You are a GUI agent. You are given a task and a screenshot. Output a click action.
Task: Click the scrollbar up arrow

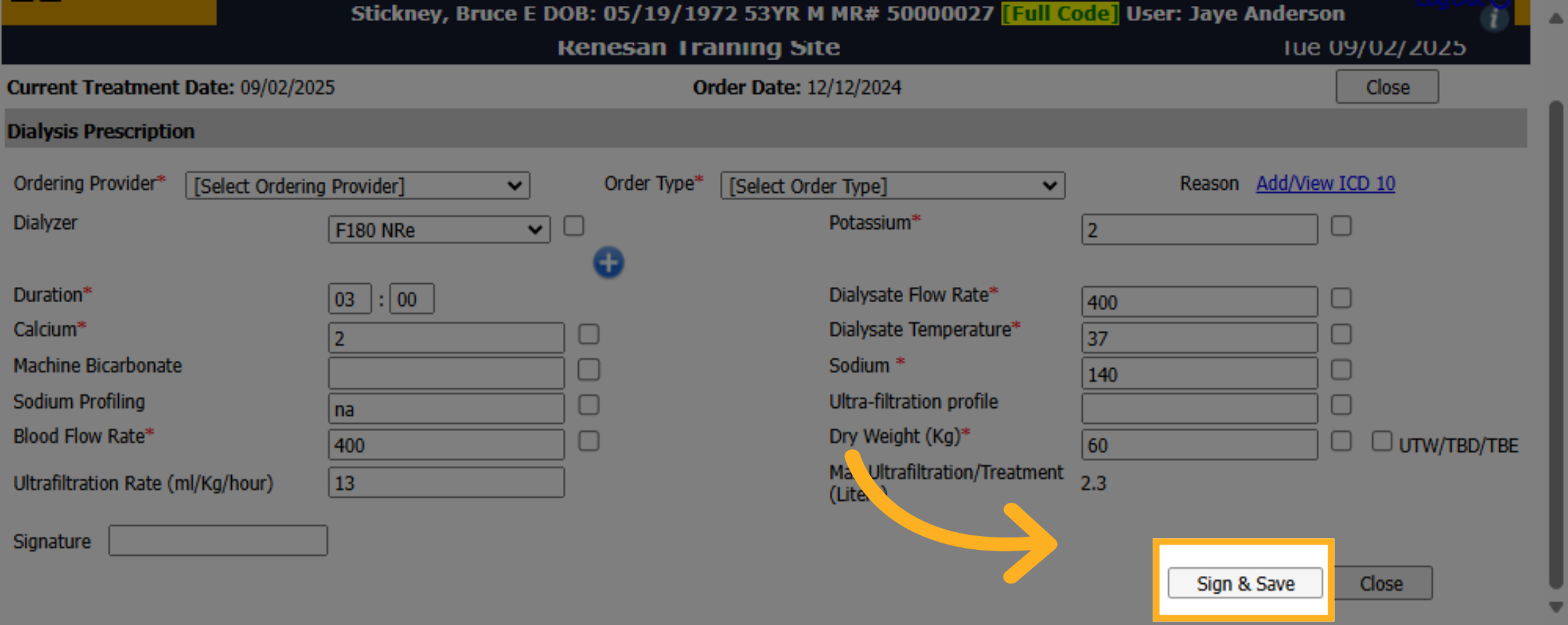tap(1556, 18)
